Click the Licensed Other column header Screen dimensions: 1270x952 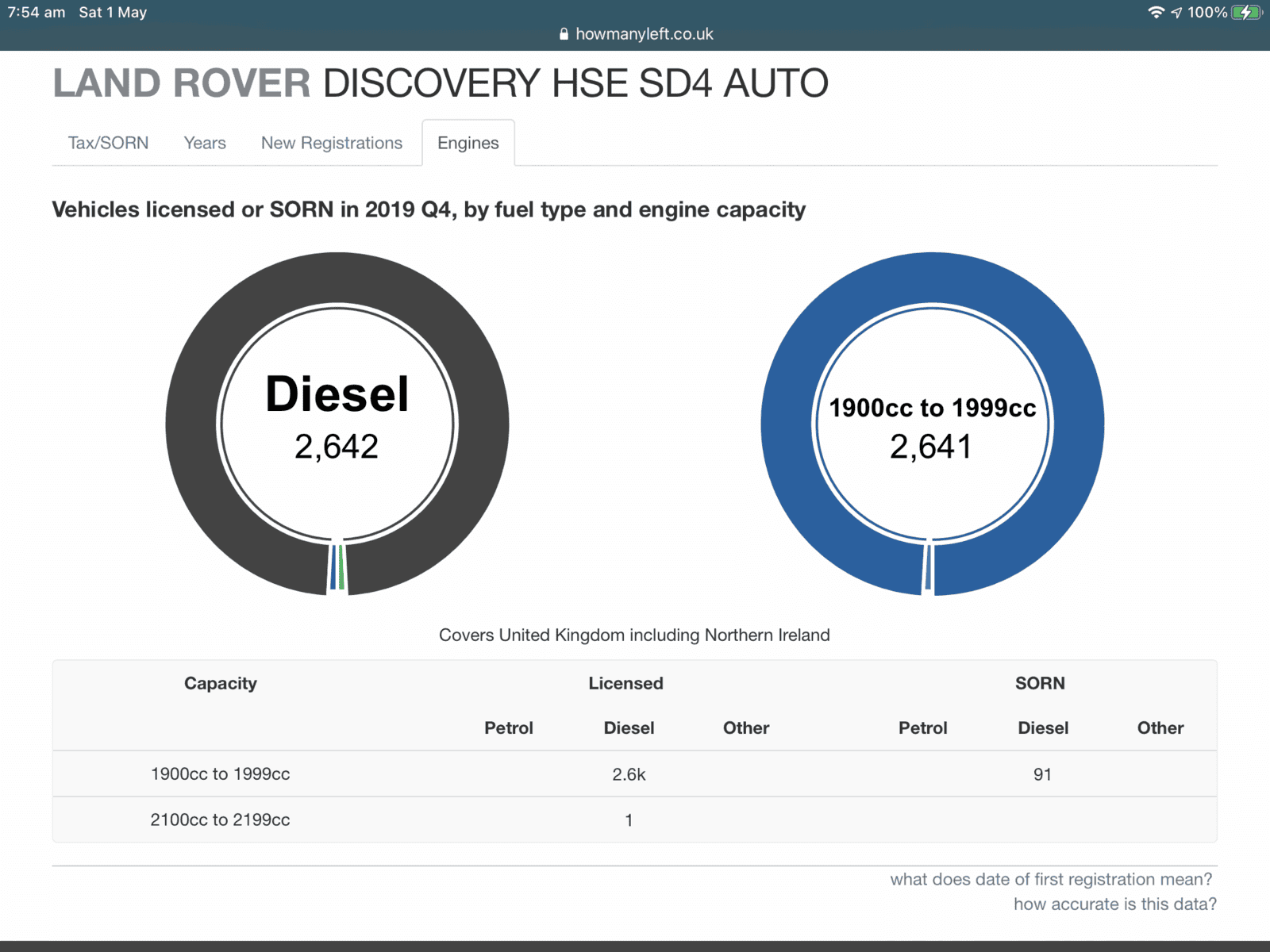coord(746,727)
